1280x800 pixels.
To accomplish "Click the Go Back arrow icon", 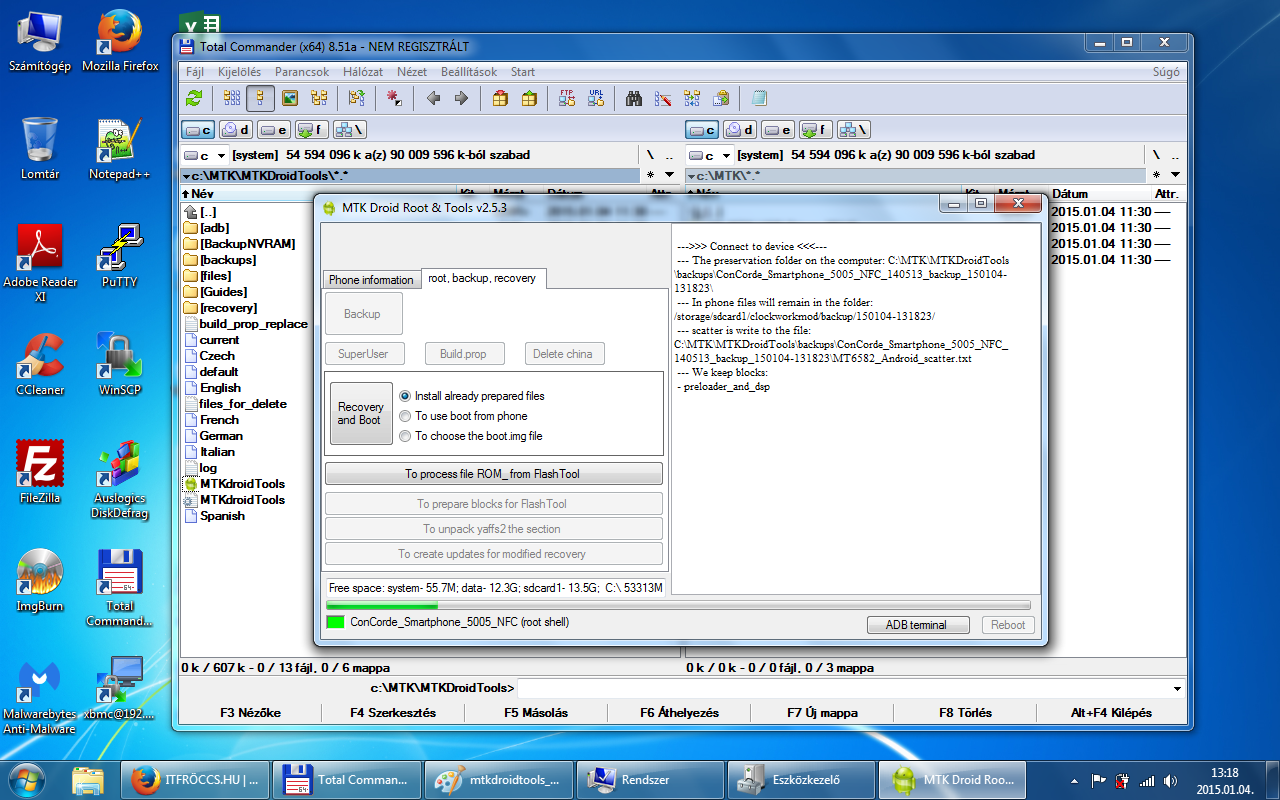I will (433, 98).
